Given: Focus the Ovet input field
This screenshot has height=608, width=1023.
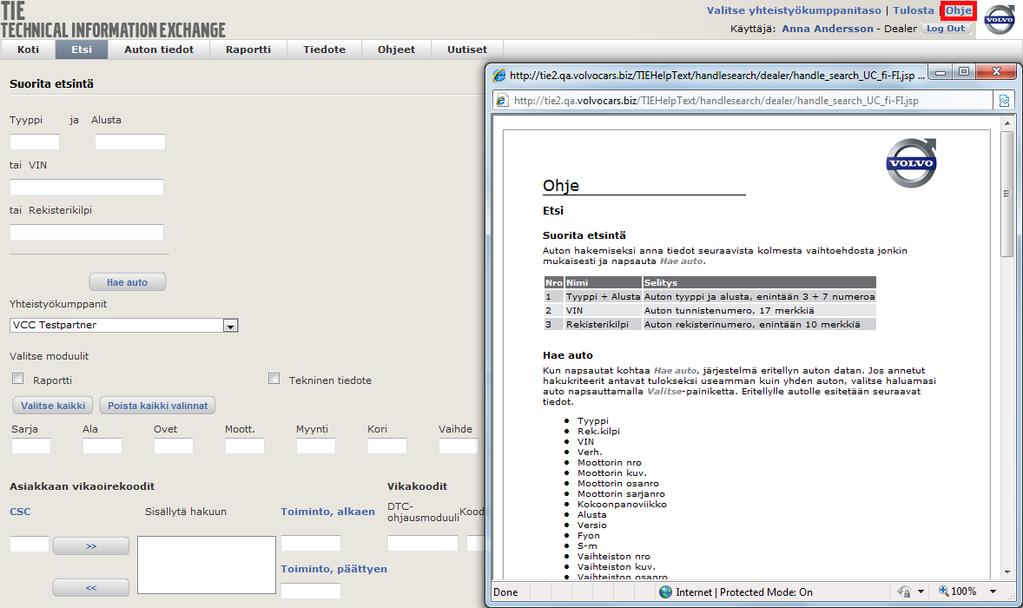Looking at the screenshot, I should [x=174, y=446].
